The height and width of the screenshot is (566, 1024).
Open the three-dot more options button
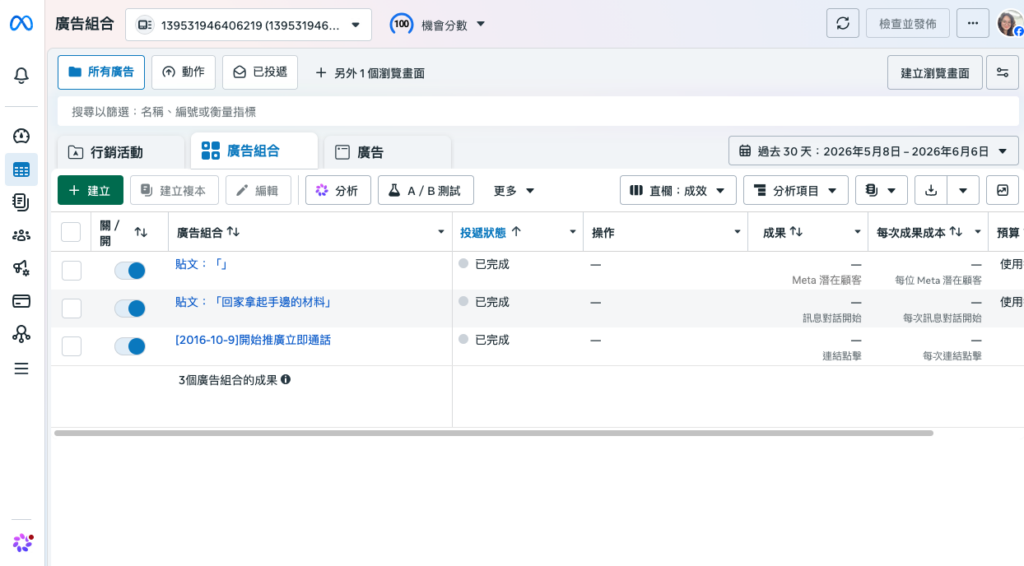[972, 24]
